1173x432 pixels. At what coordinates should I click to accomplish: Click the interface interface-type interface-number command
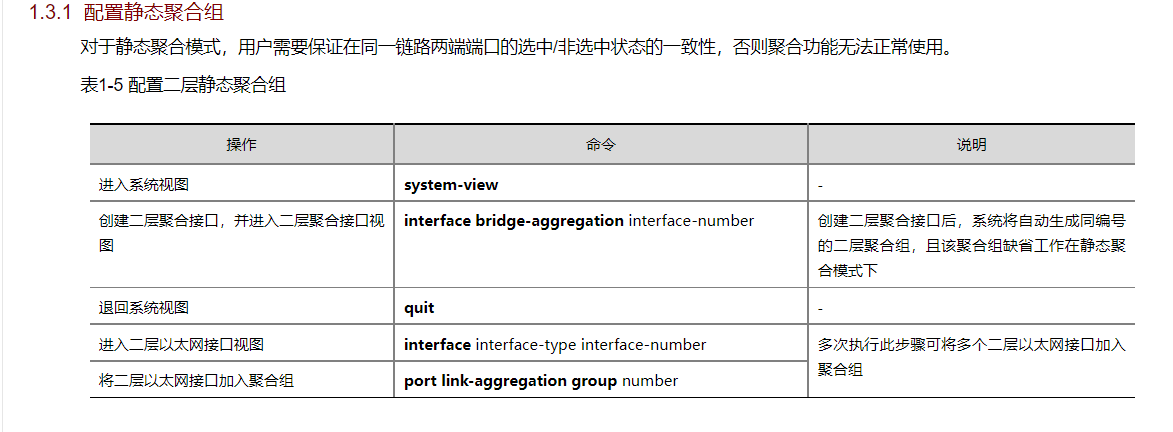click(555, 345)
